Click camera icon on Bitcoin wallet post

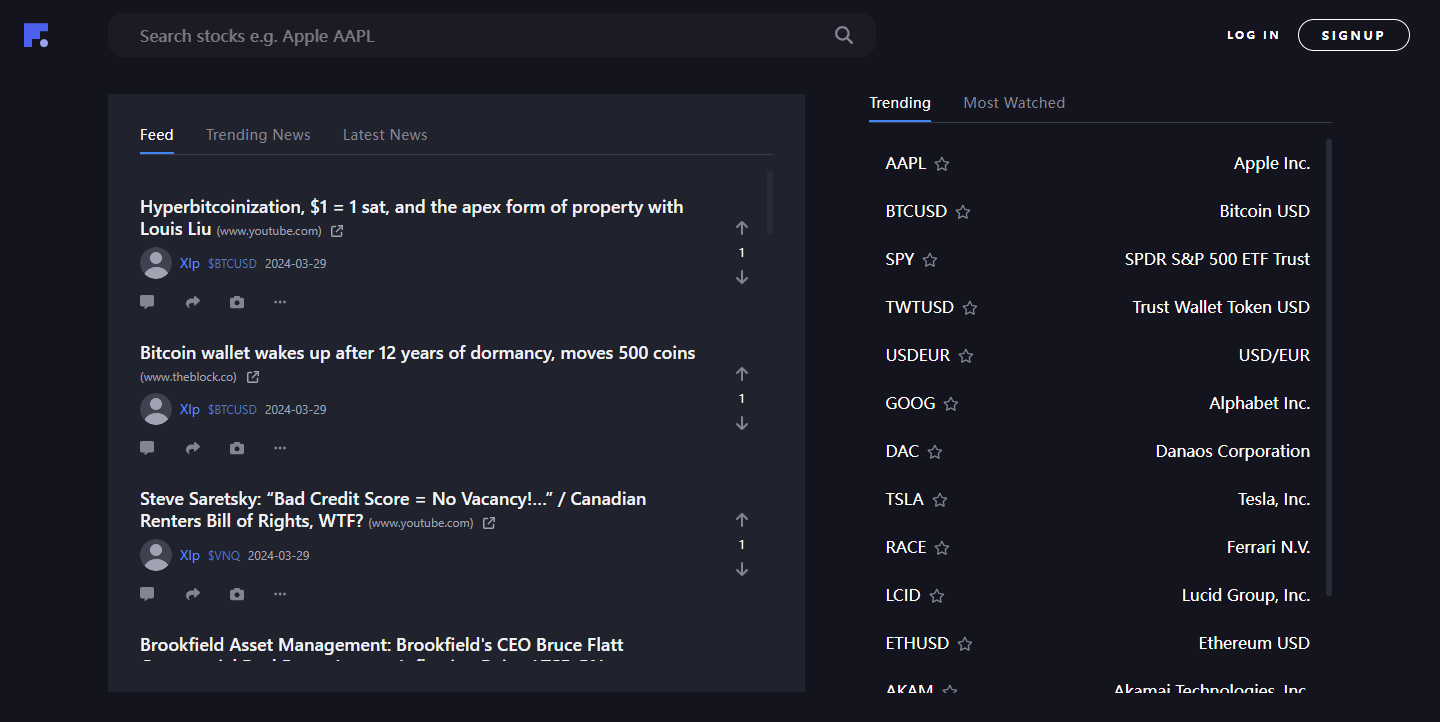(x=237, y=448)
